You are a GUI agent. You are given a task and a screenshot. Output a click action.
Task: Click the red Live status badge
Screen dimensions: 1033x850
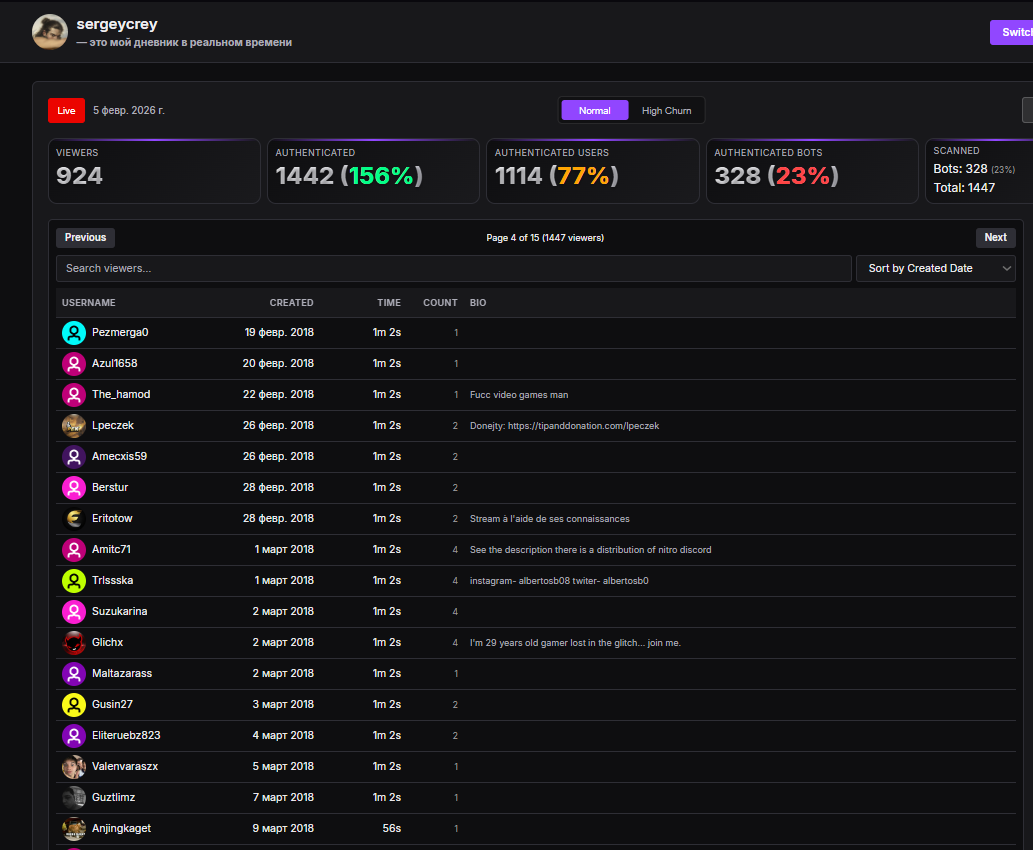[x=66, y=111]
